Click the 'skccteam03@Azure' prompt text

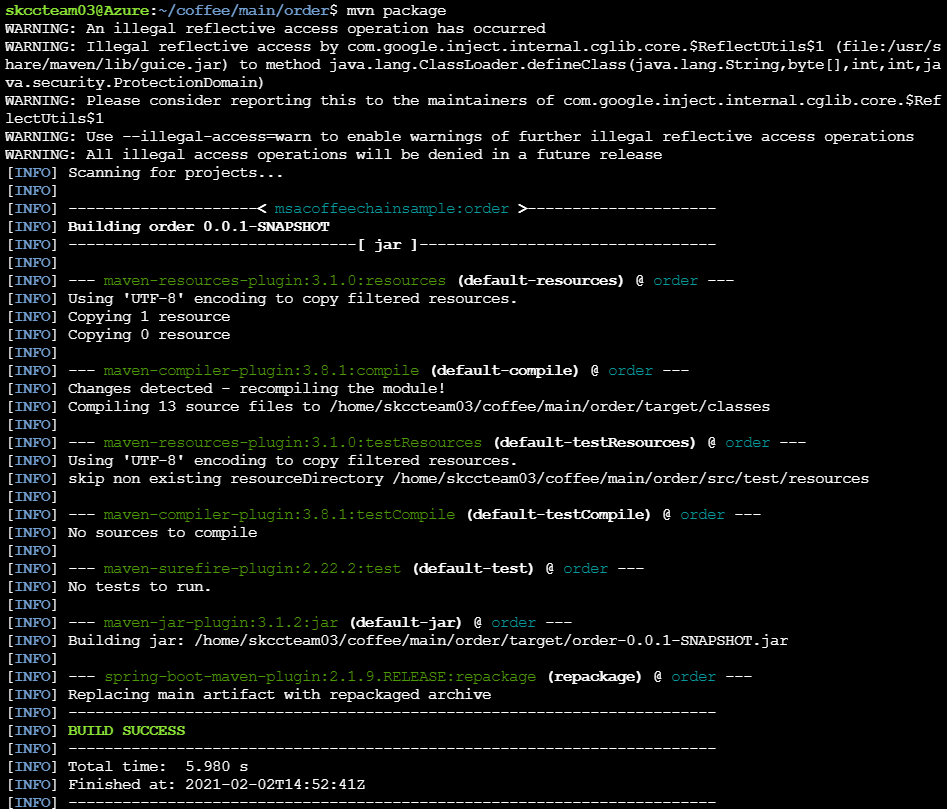(78, 11)
